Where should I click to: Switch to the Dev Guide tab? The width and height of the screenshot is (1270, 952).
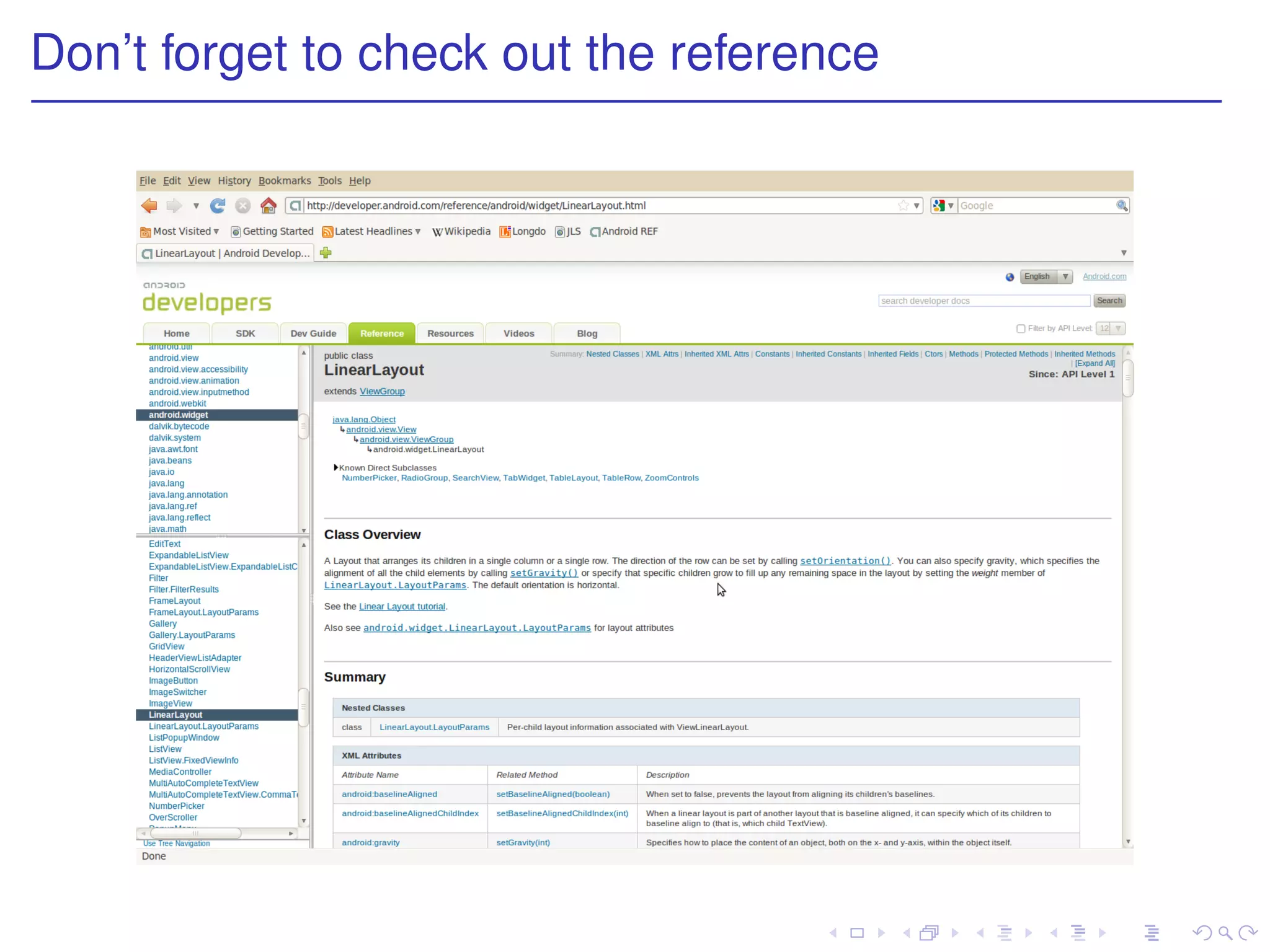[x=313, y=333]
